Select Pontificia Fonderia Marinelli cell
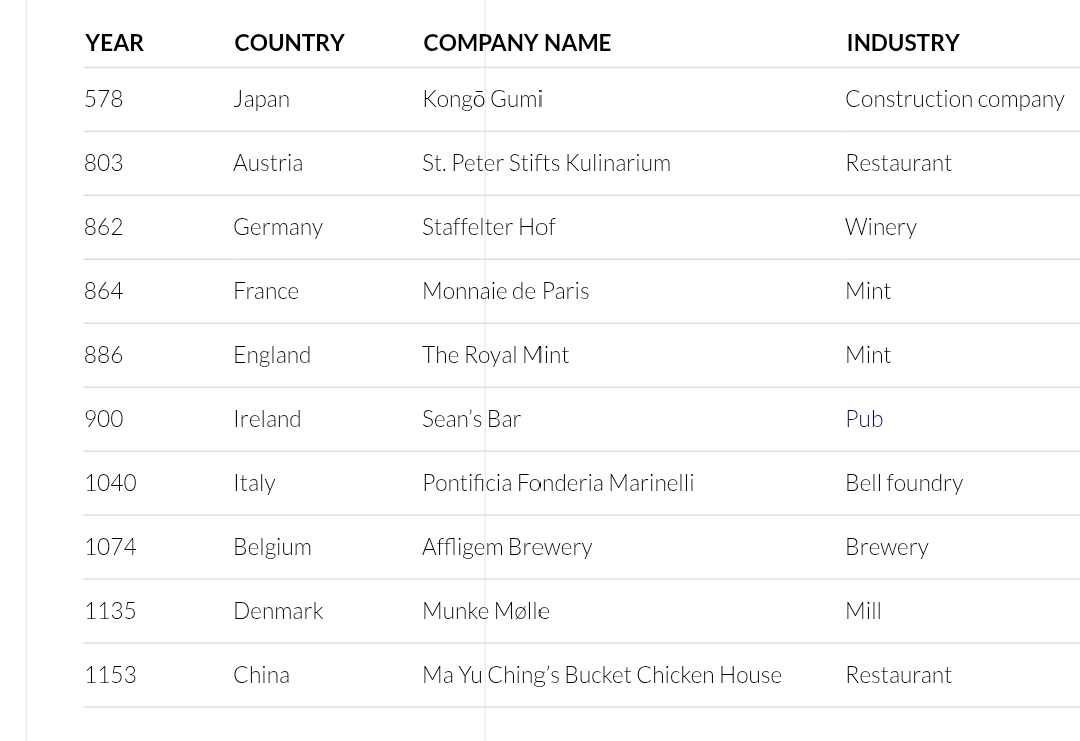1080x741 pixels. coord(557,483)
